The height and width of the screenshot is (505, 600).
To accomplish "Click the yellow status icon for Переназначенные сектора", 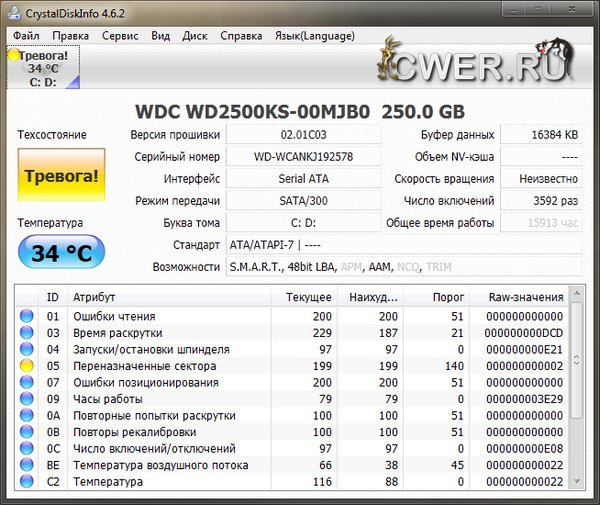I will (x=26, y=366).
